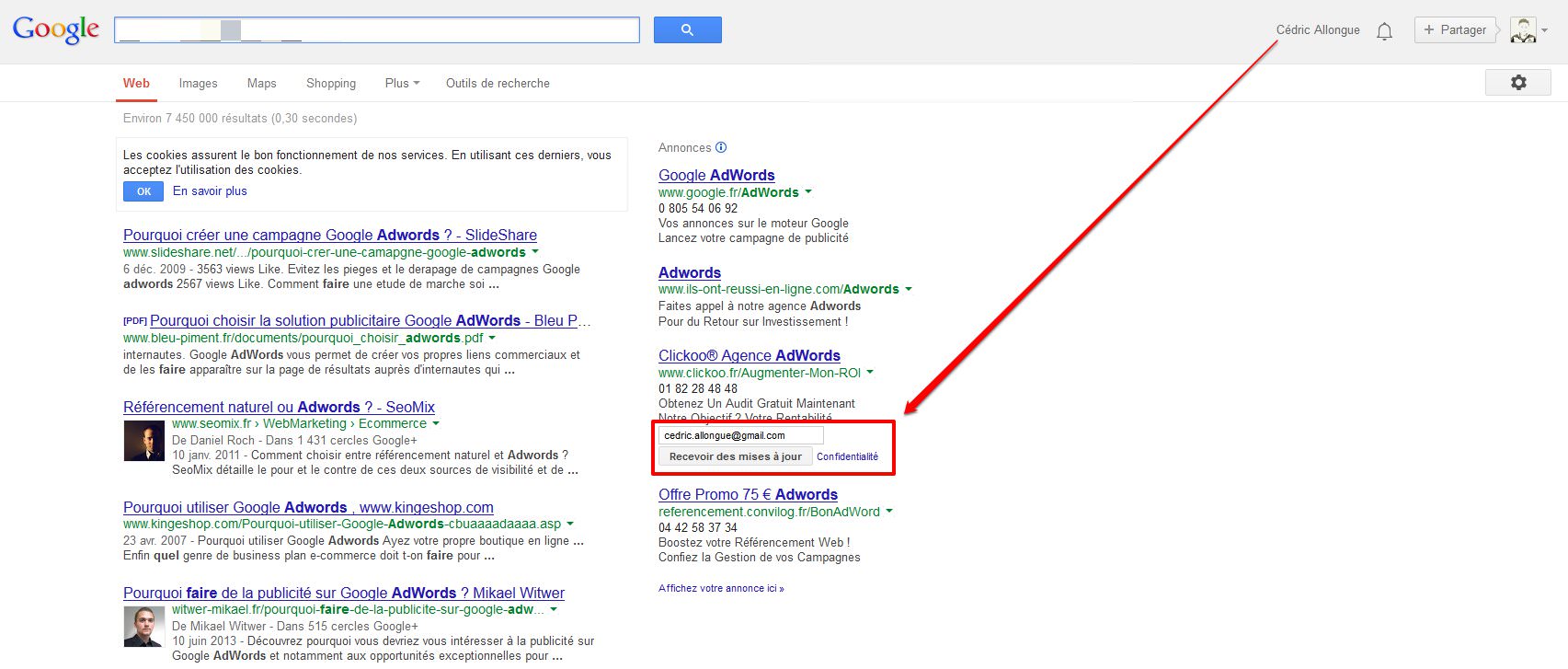
Task: Focus the Google search box
Action: [377, 29]
